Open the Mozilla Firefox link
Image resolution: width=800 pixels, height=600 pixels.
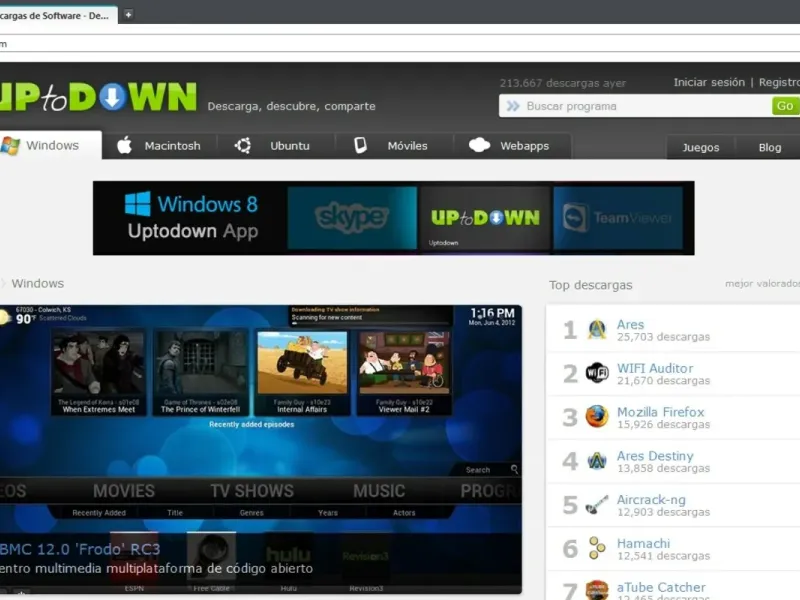coord(660,412)
